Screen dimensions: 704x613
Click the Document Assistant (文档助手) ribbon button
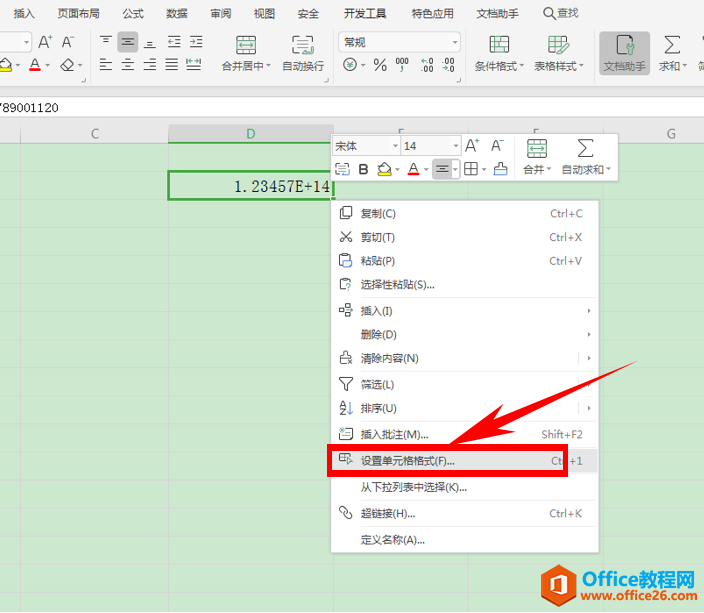[625, 53]
